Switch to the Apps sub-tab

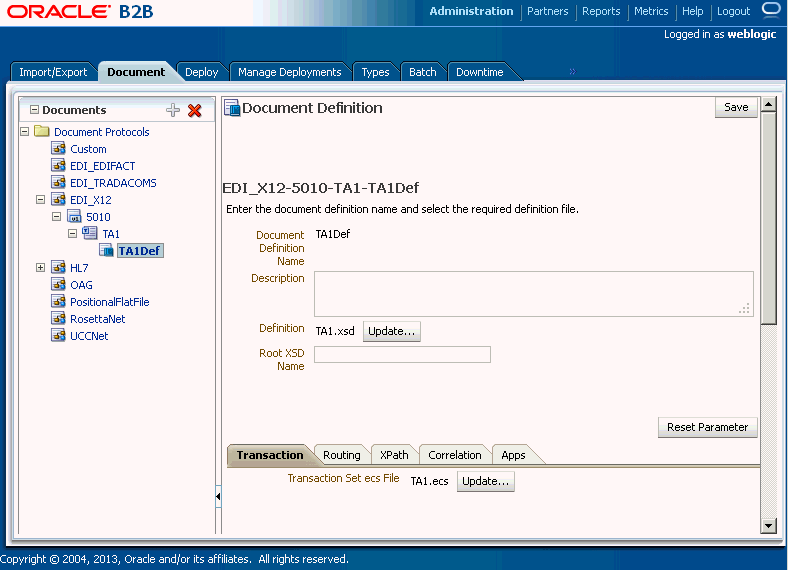pyautogui.click(x=513, y=455)
